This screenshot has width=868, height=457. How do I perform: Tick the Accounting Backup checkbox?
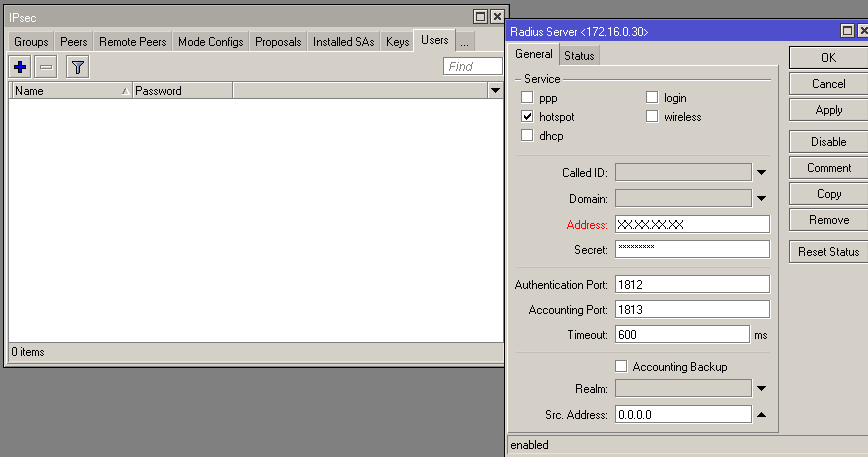[621, 366]
